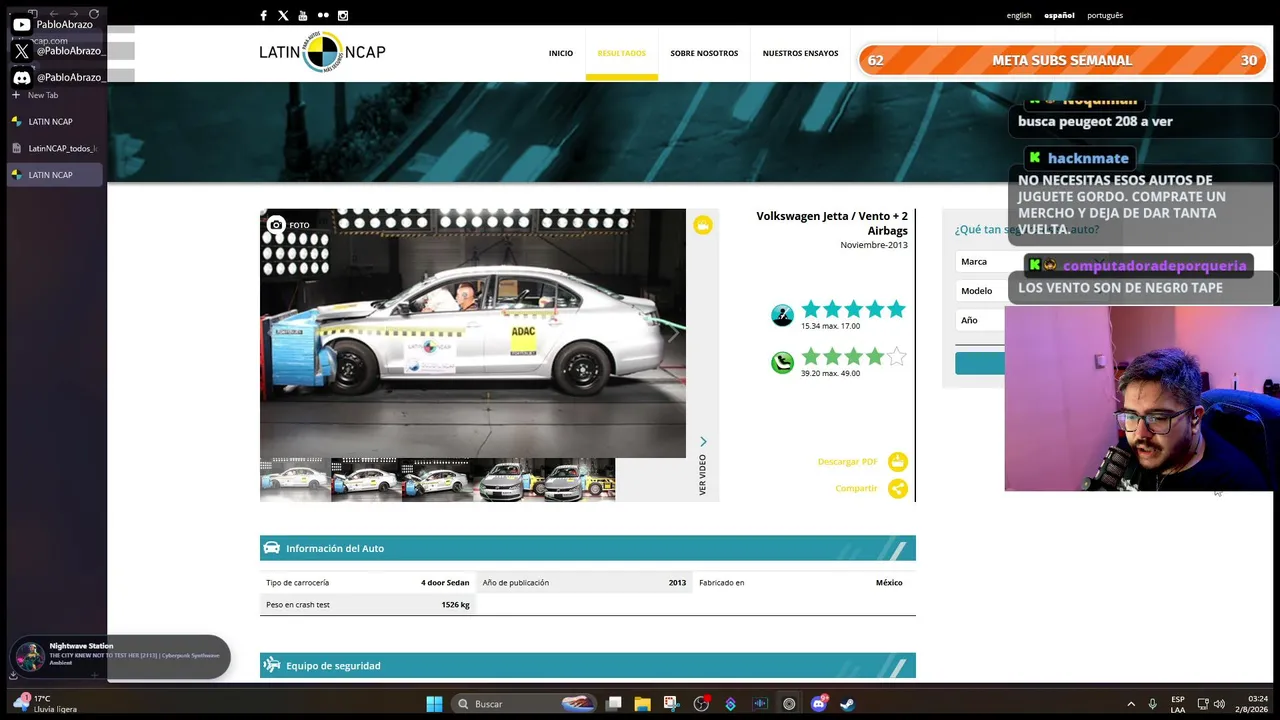The height and width of the screenshot is (720, 1280).
Task: Open the weather widget showing 17°C
Action: point(44,704)
